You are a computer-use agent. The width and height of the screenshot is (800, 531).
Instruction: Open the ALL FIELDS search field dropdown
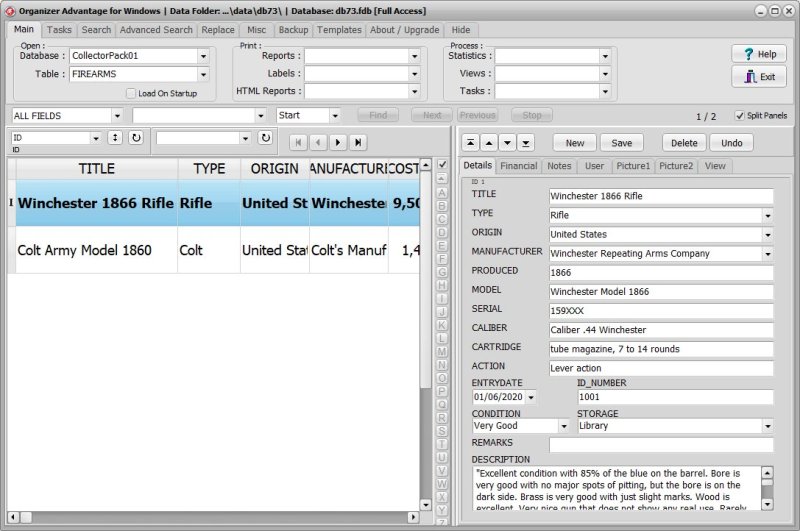117,116
